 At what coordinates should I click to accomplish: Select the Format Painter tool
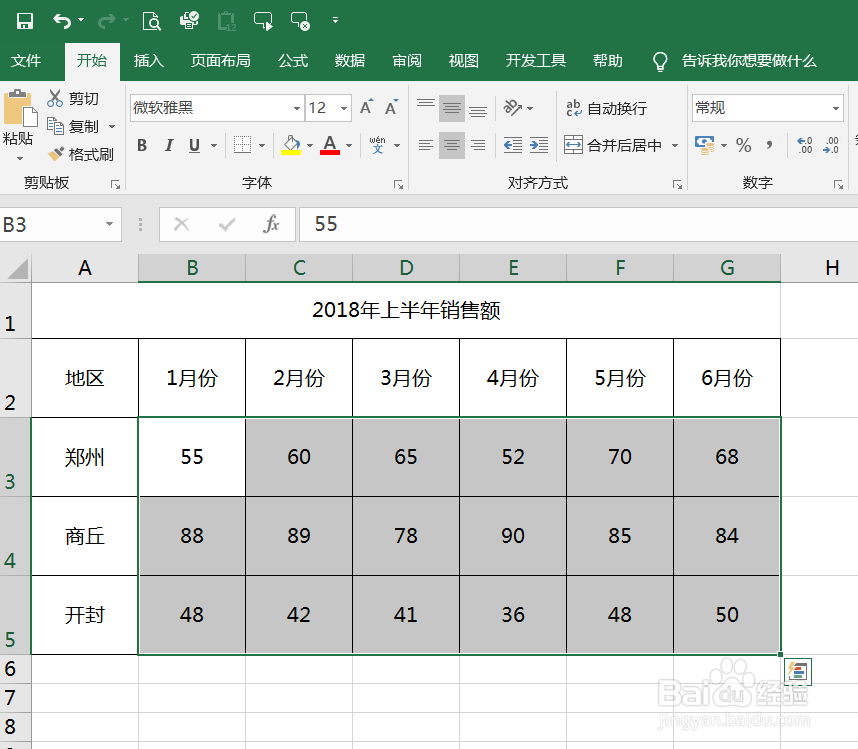[80, 154]
